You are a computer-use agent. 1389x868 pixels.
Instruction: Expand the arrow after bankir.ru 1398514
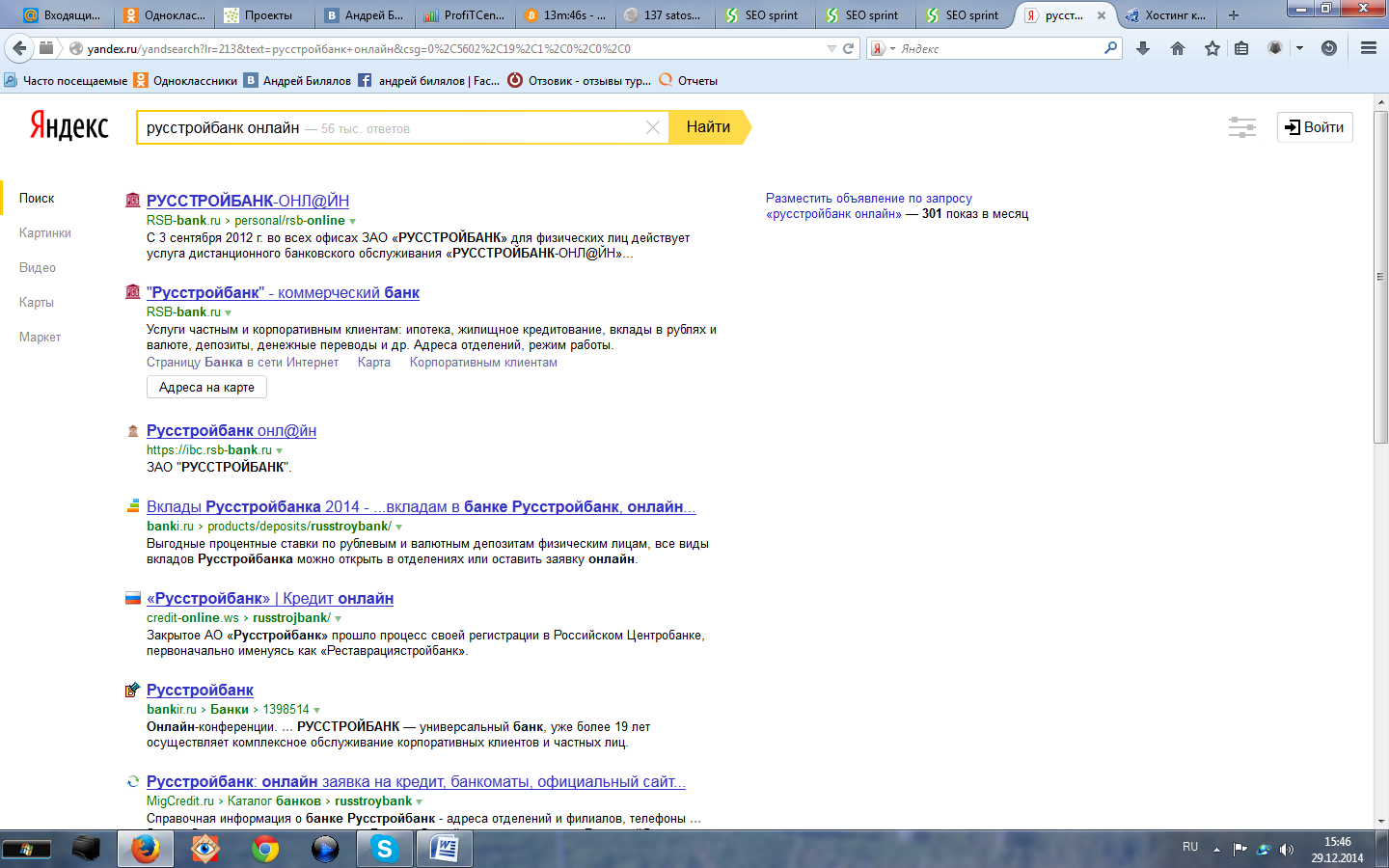[x=316, y=710]
